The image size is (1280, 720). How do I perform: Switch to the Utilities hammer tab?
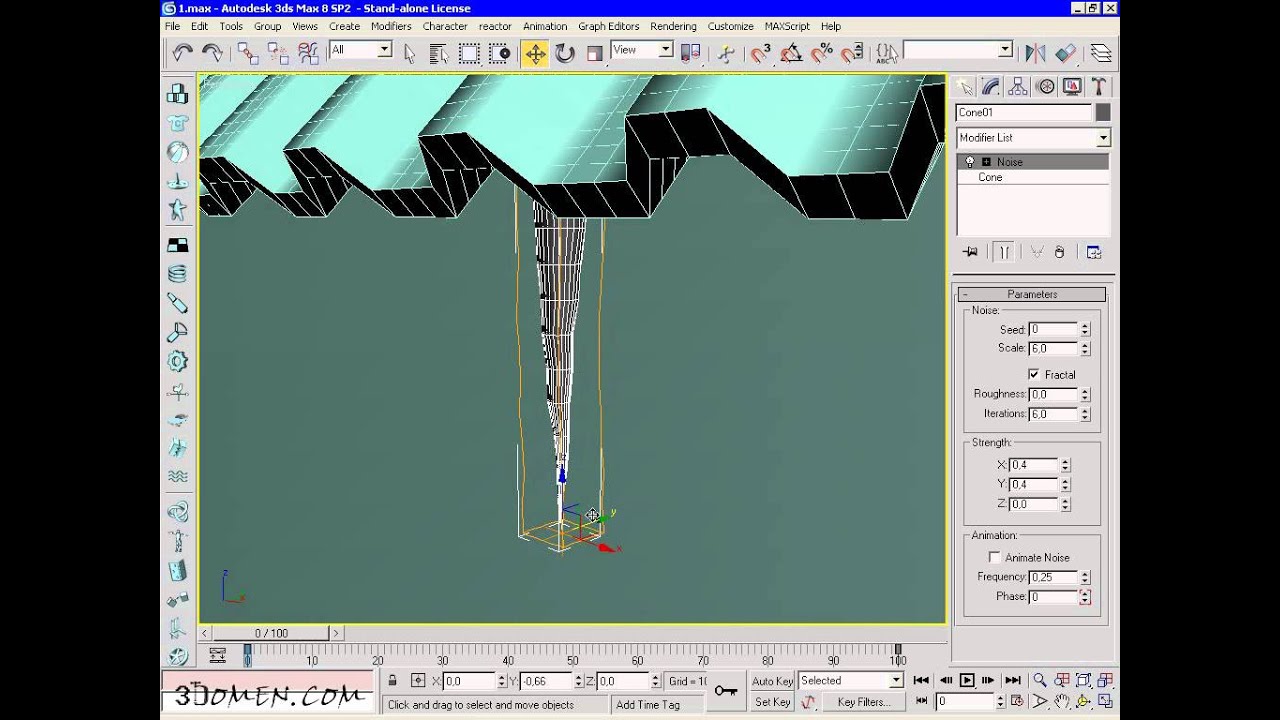point(1098,87)
